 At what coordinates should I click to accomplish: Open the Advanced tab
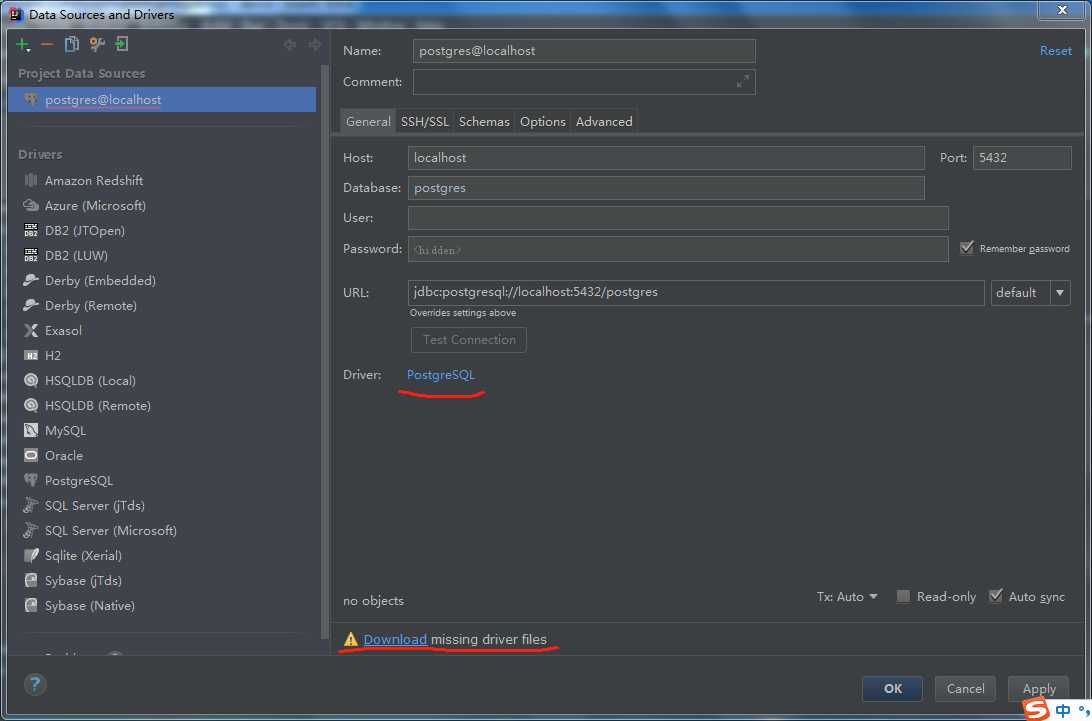point(604,121)
